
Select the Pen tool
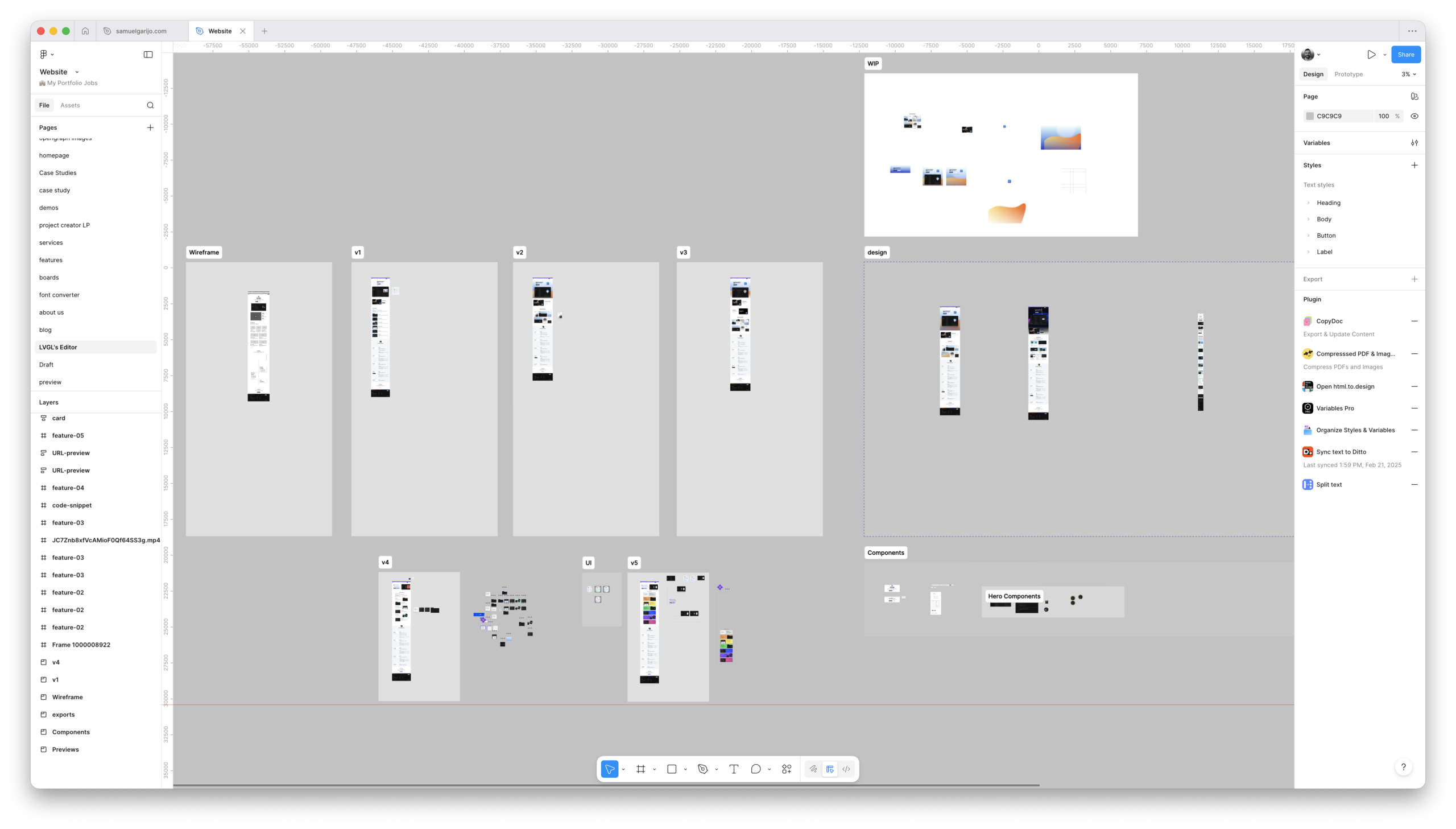tap(702, 769)
